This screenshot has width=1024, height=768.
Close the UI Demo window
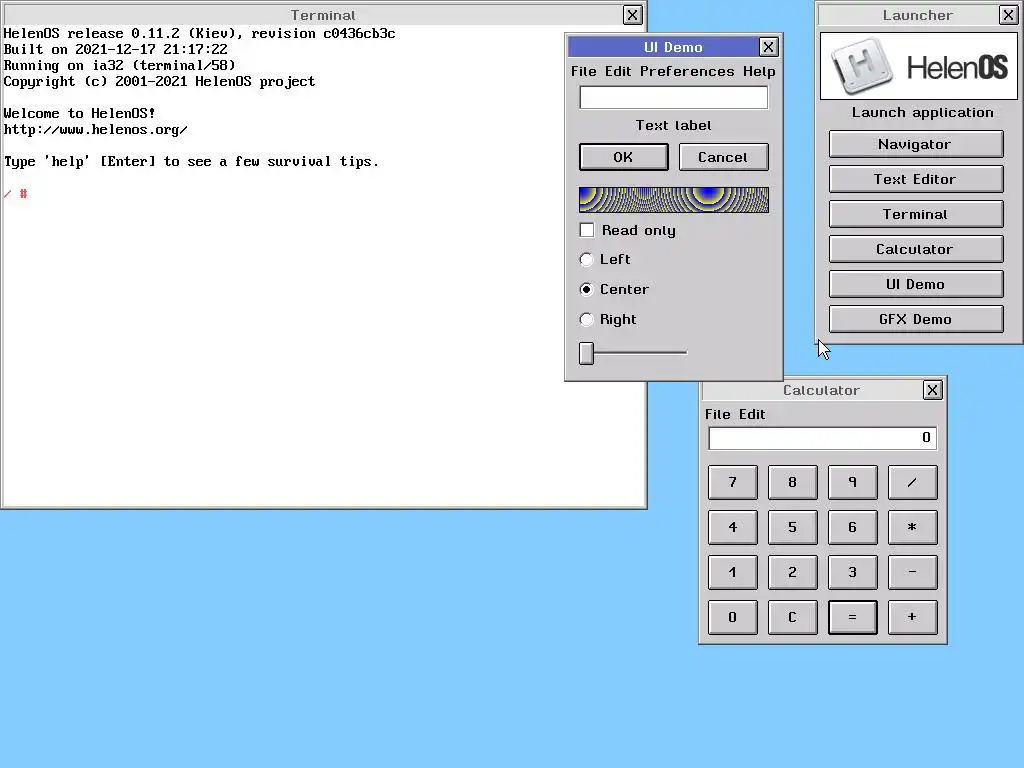(768, 47)
